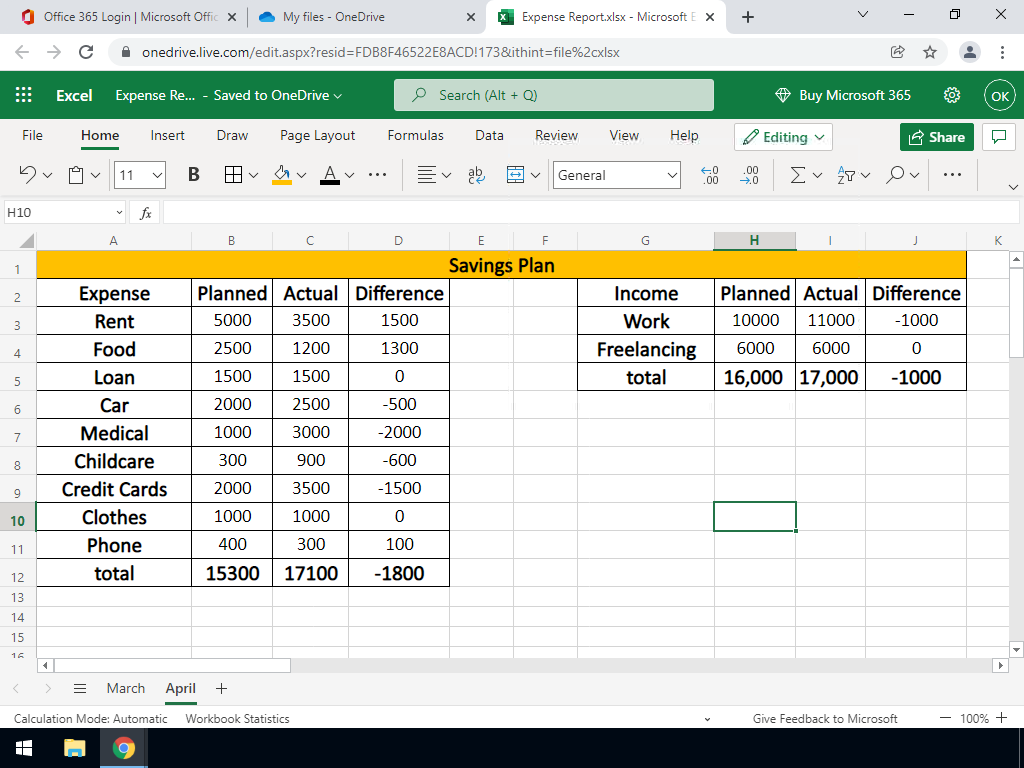
Task: Open the app launcher waffle icon
Action: (24, 95)
